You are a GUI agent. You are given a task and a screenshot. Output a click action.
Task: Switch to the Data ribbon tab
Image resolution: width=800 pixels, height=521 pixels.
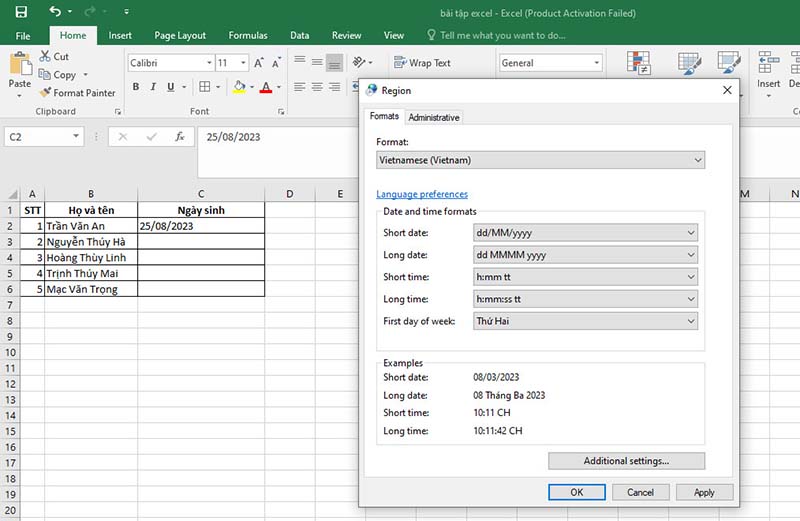coord(299,35)
